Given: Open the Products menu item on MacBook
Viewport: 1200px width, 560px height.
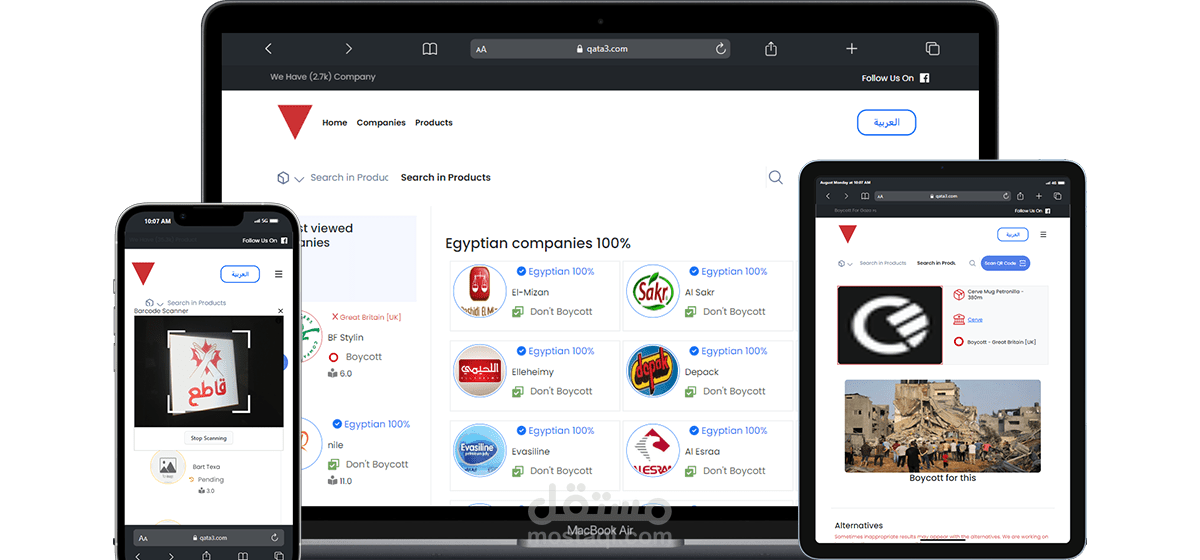Looking at the screenshot, I should pos(434,123).
